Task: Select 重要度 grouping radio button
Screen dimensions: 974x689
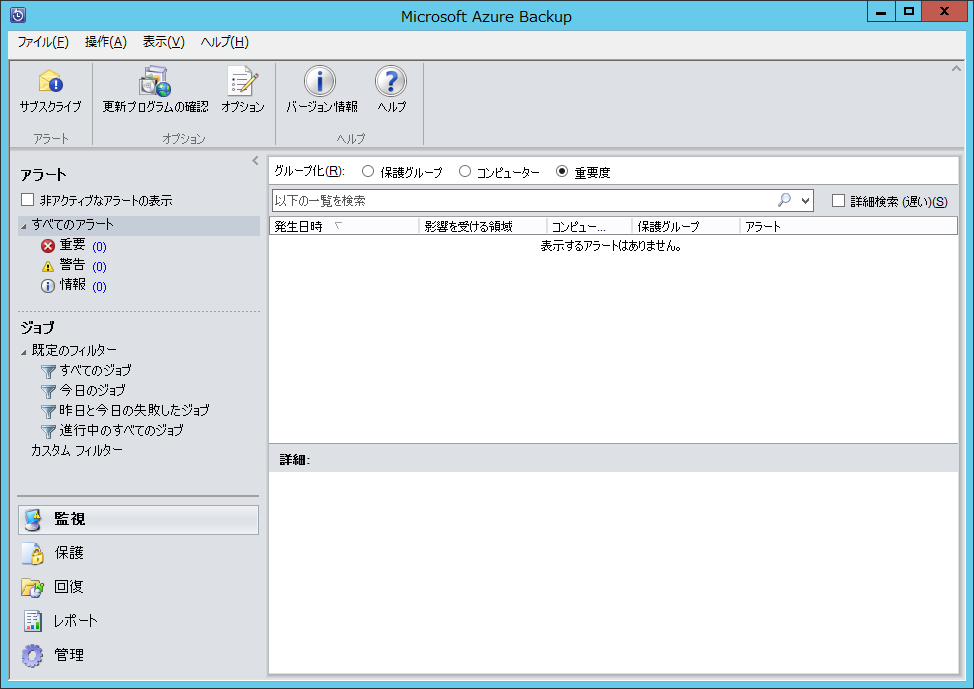Action: click(x=562, y=171)
